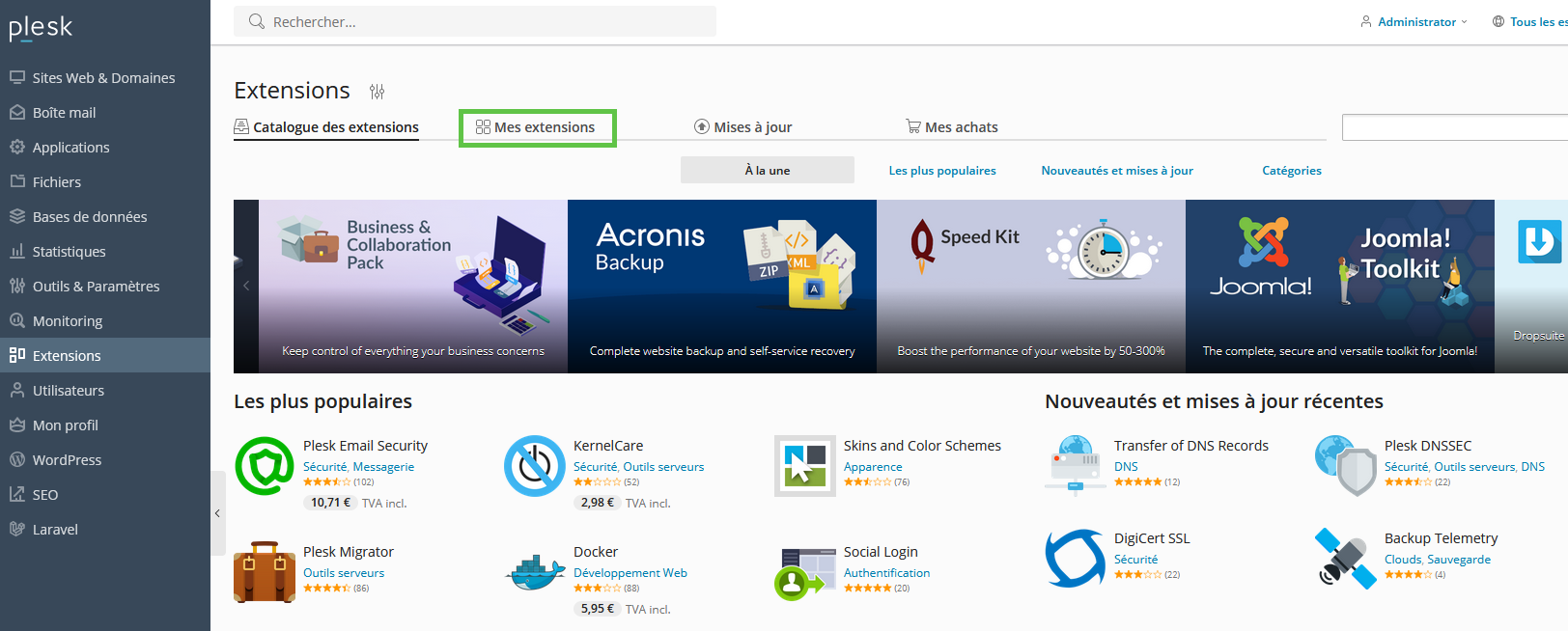Click the Plesk logo

coord(41,28)
